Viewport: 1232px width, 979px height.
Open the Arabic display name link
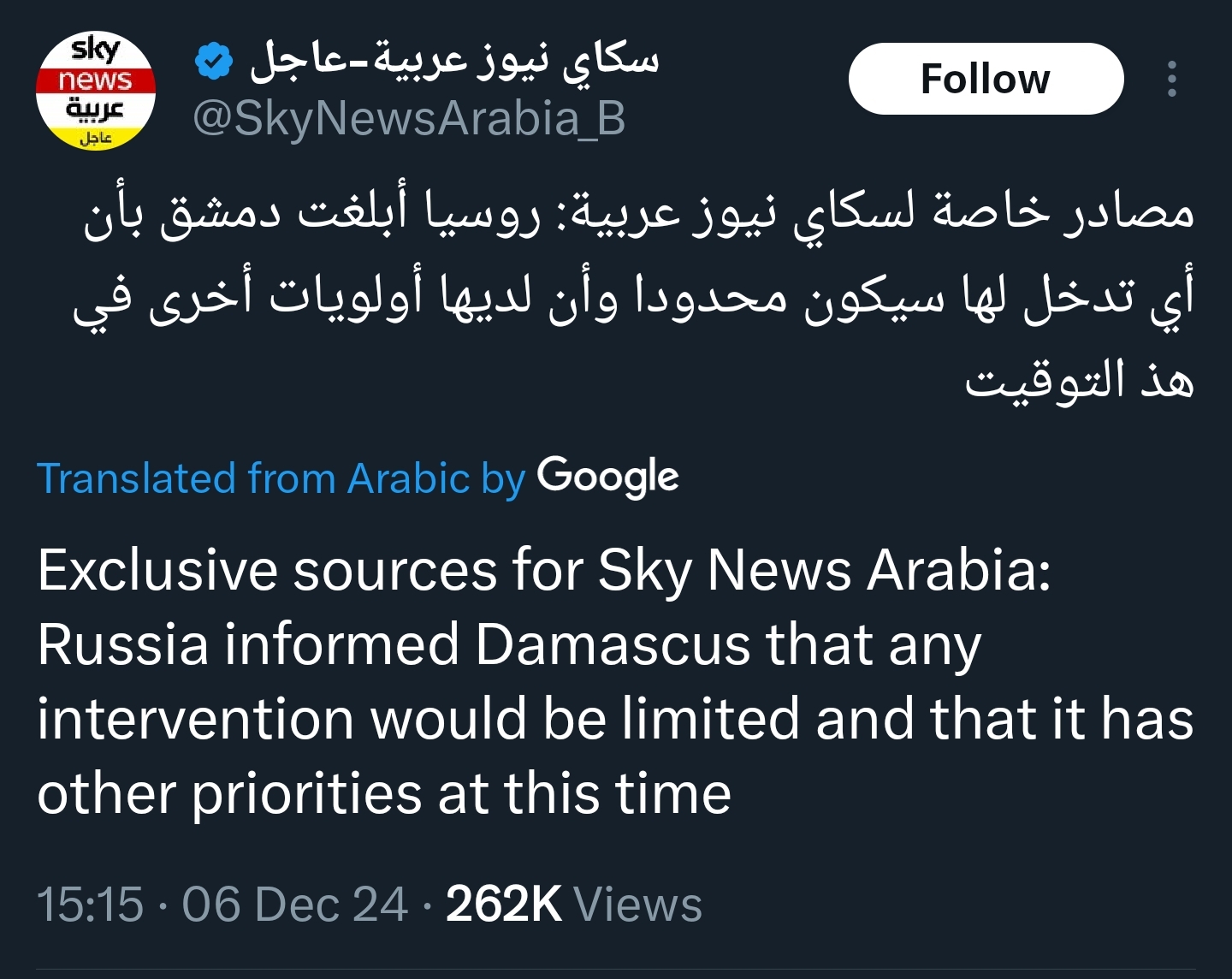tap(454, 61)
